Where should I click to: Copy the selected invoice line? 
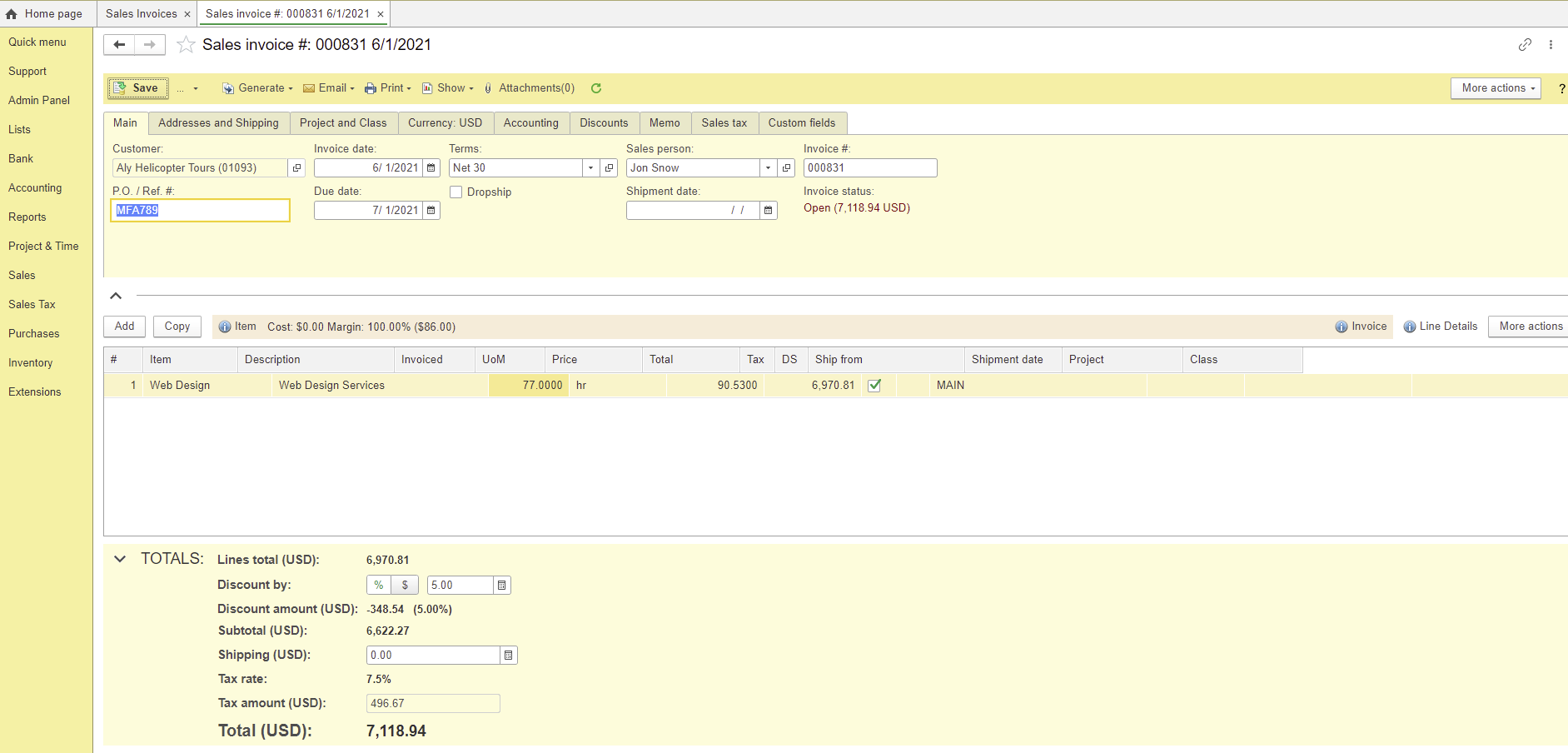(177, 327)
